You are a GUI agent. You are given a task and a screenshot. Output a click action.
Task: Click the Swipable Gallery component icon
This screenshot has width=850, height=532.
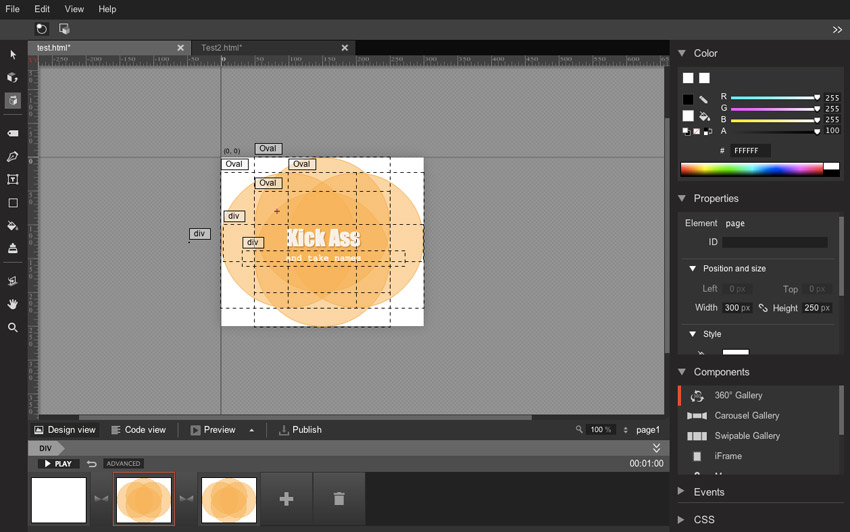pos(697,436)
